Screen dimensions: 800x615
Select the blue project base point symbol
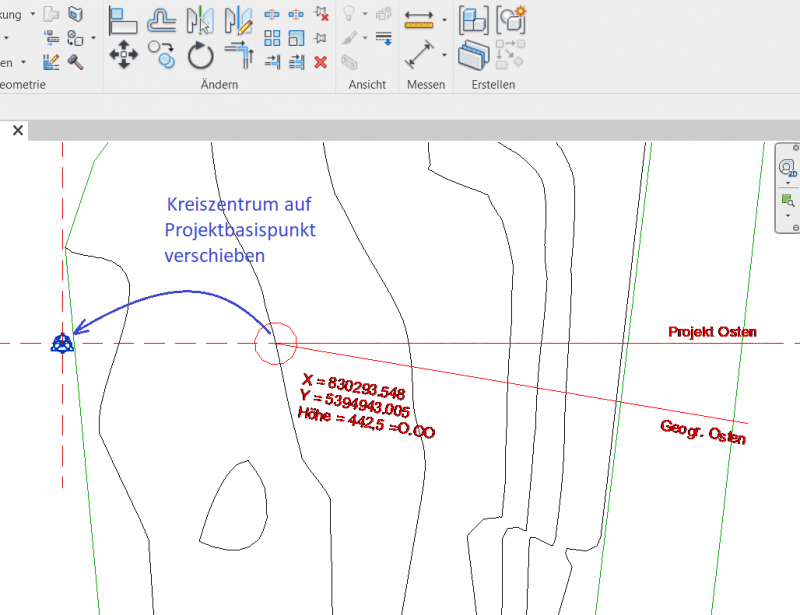[x=63, y=343]
